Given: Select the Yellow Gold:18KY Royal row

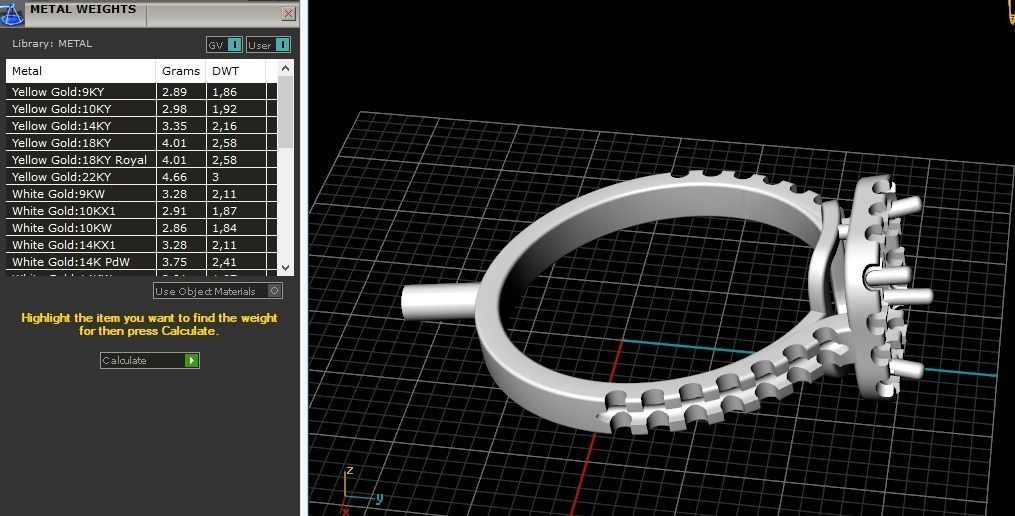Looking at the screenshot, I should pos(142,159).
